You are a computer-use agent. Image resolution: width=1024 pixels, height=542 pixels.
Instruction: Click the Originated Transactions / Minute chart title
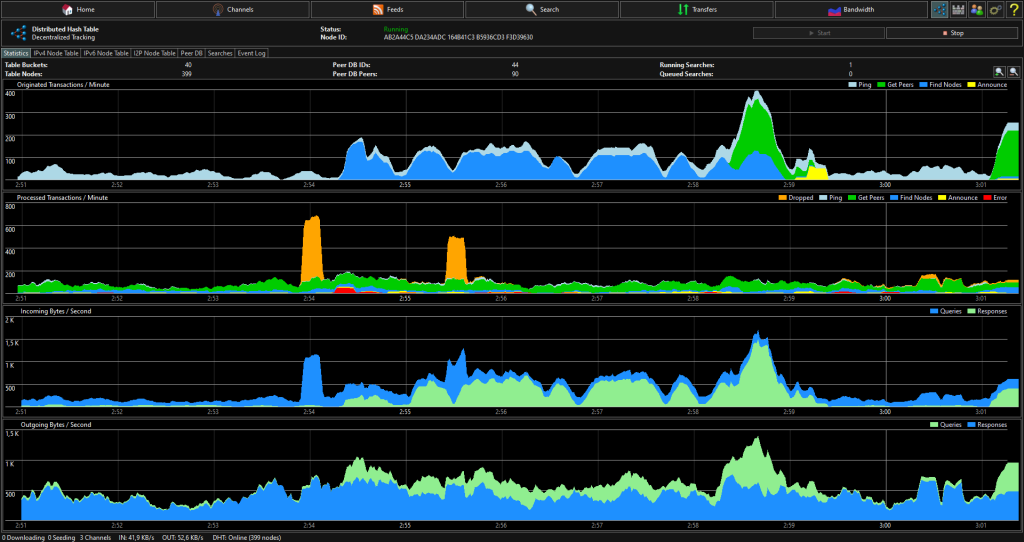(63, 85)
